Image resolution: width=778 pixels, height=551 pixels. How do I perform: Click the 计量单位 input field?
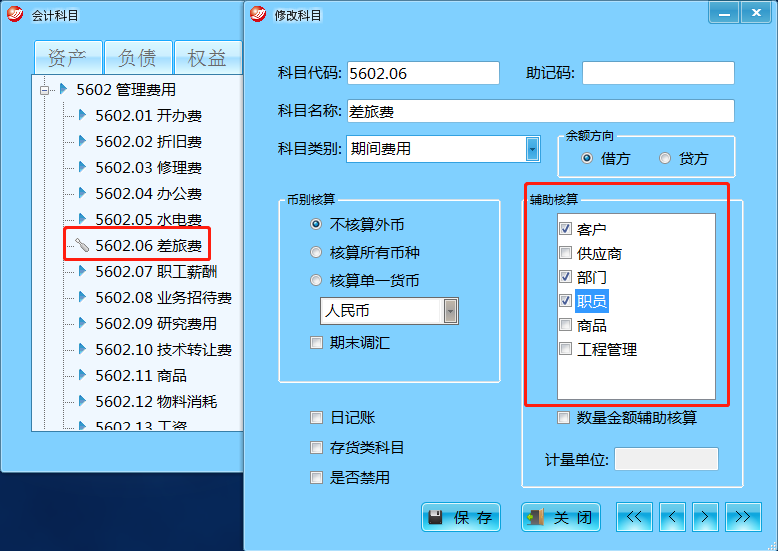pos(666,459)
